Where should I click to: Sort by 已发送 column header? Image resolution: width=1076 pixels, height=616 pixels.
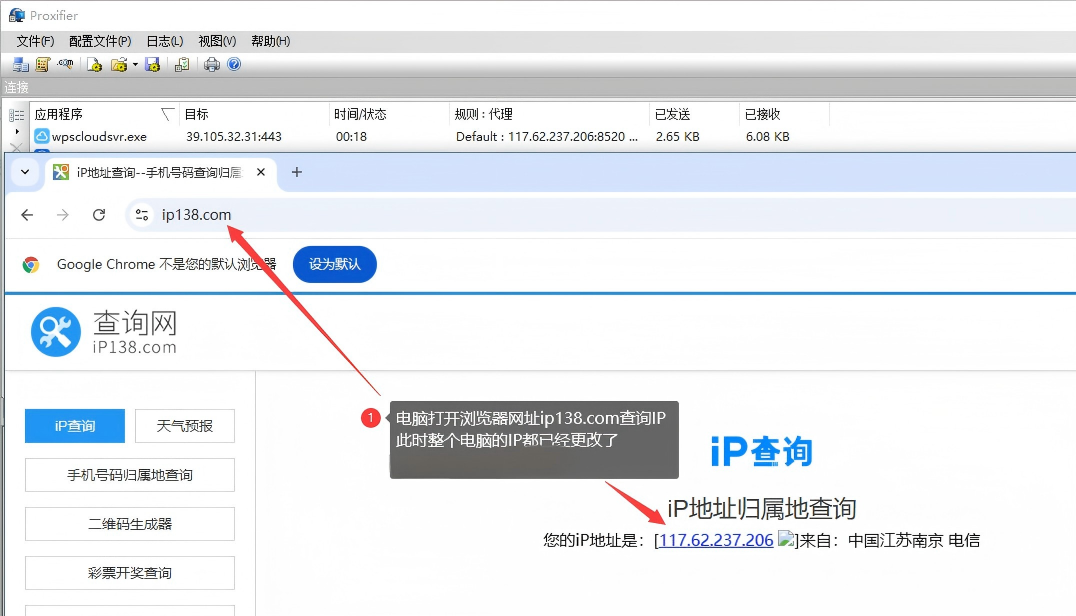pyautogui.click(x=694, y=115)
